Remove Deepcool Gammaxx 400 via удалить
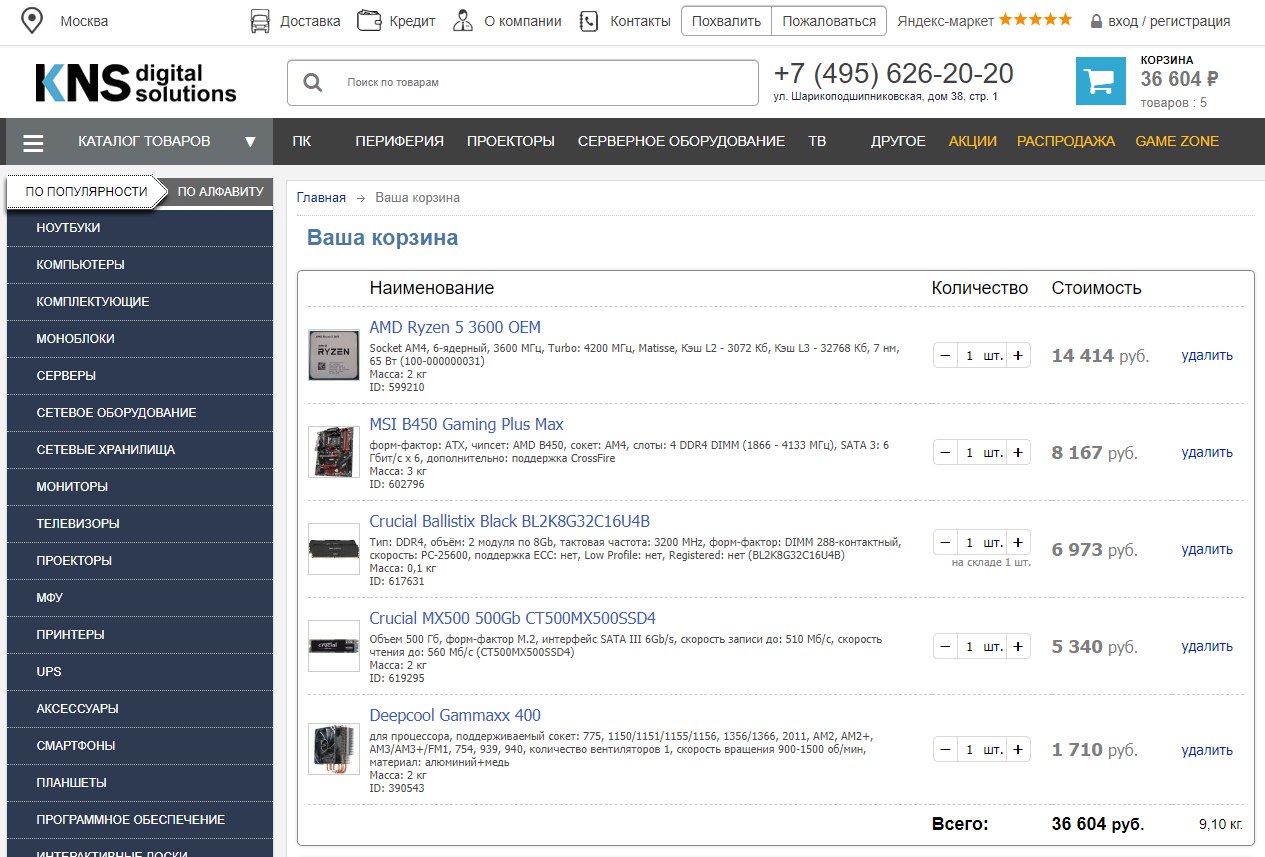The width and height of the screenshot is (1265, 857). (1207, 750)
